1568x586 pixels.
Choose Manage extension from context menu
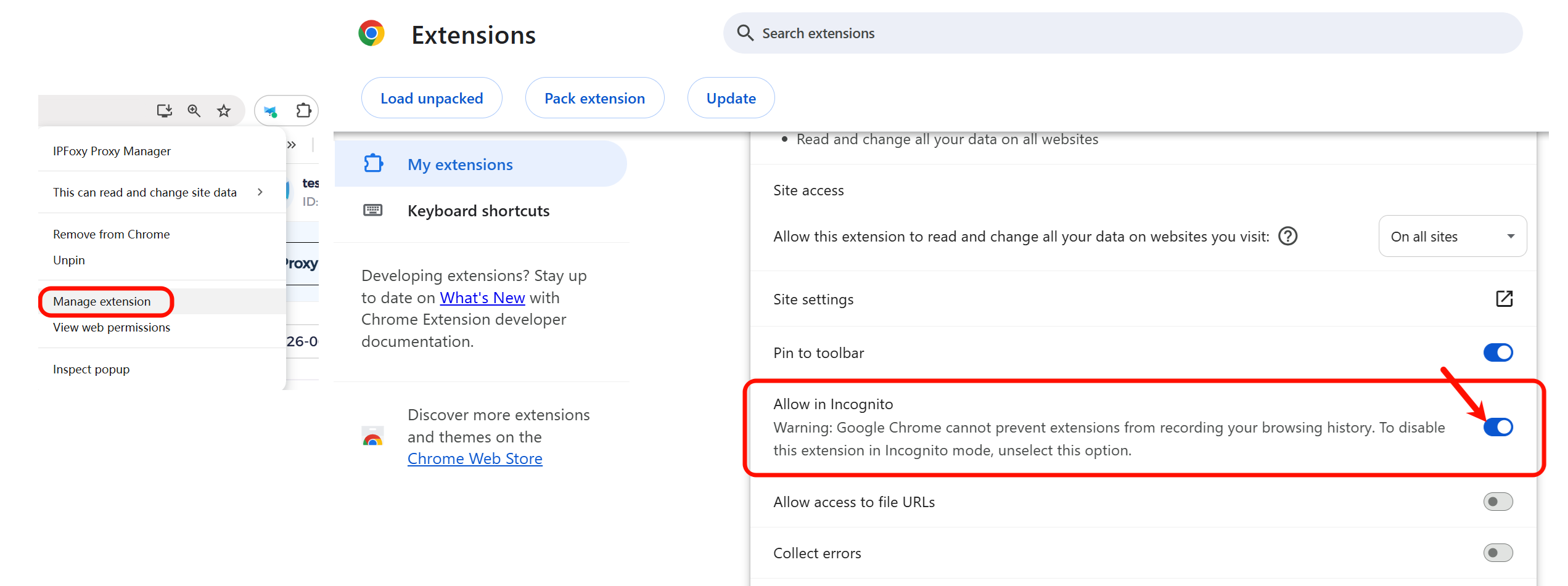162,301
